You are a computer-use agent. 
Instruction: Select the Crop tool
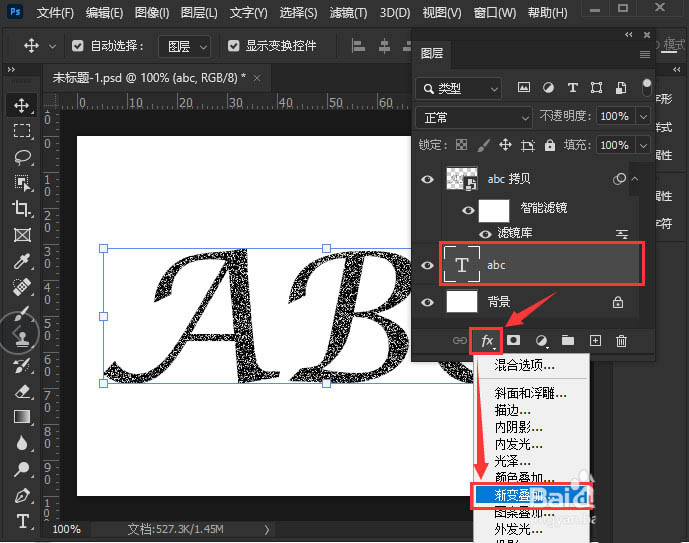[22, 209]
